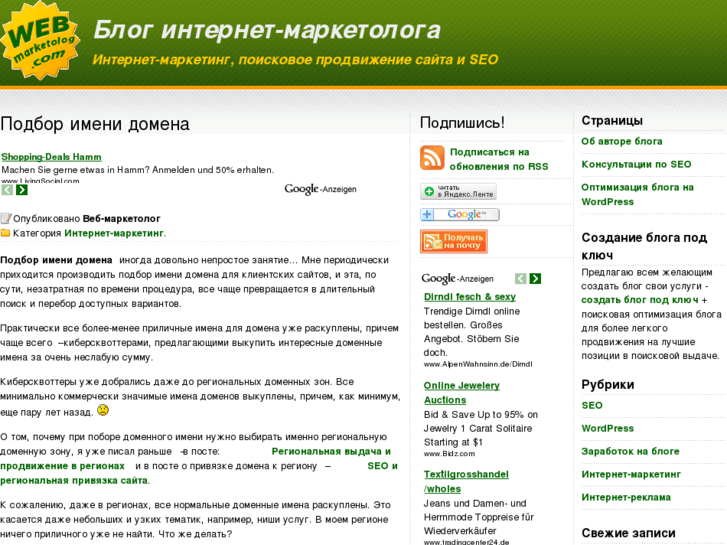Select the SEO rubric
Viewport: 727px width, 545px height.
592,405
